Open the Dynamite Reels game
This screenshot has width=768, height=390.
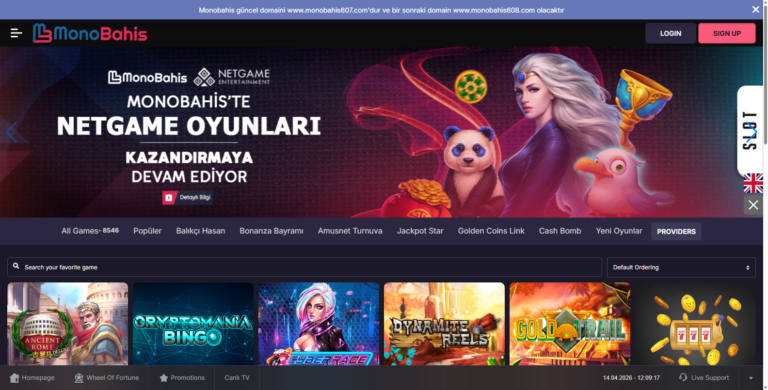444,324
